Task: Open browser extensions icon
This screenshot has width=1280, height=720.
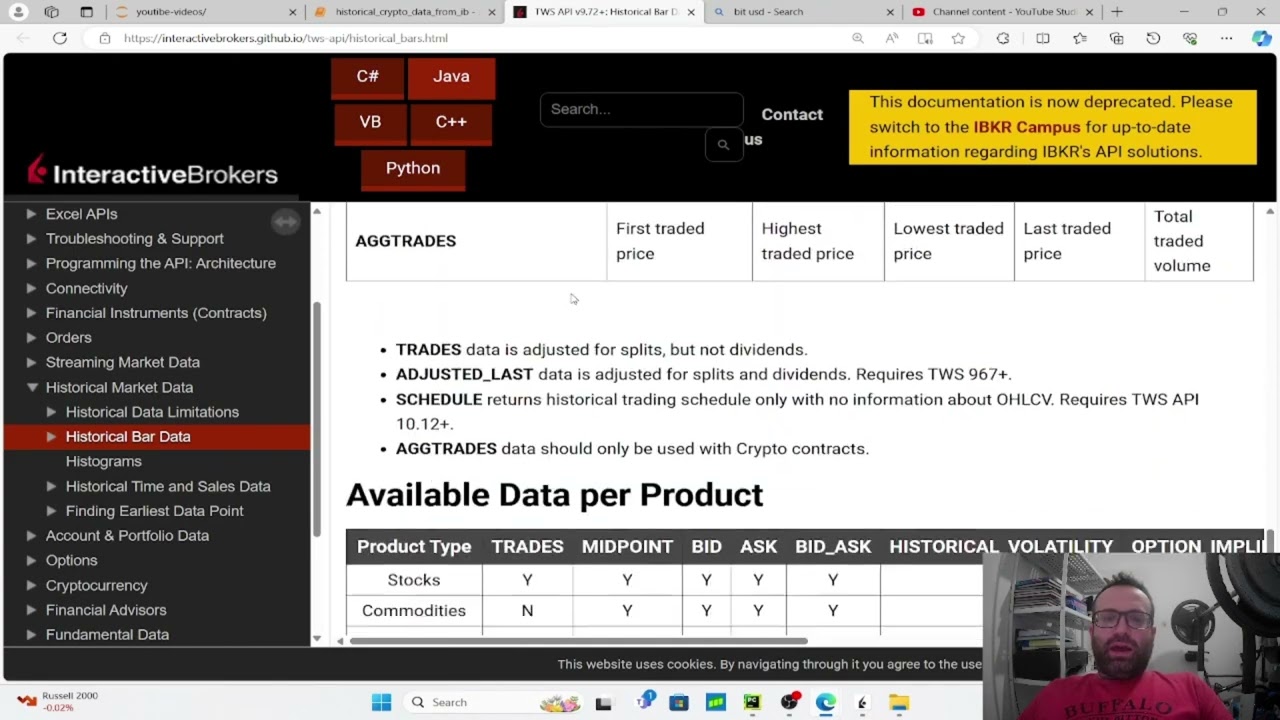Action: pyautogui.click(x=1003, y=38)
